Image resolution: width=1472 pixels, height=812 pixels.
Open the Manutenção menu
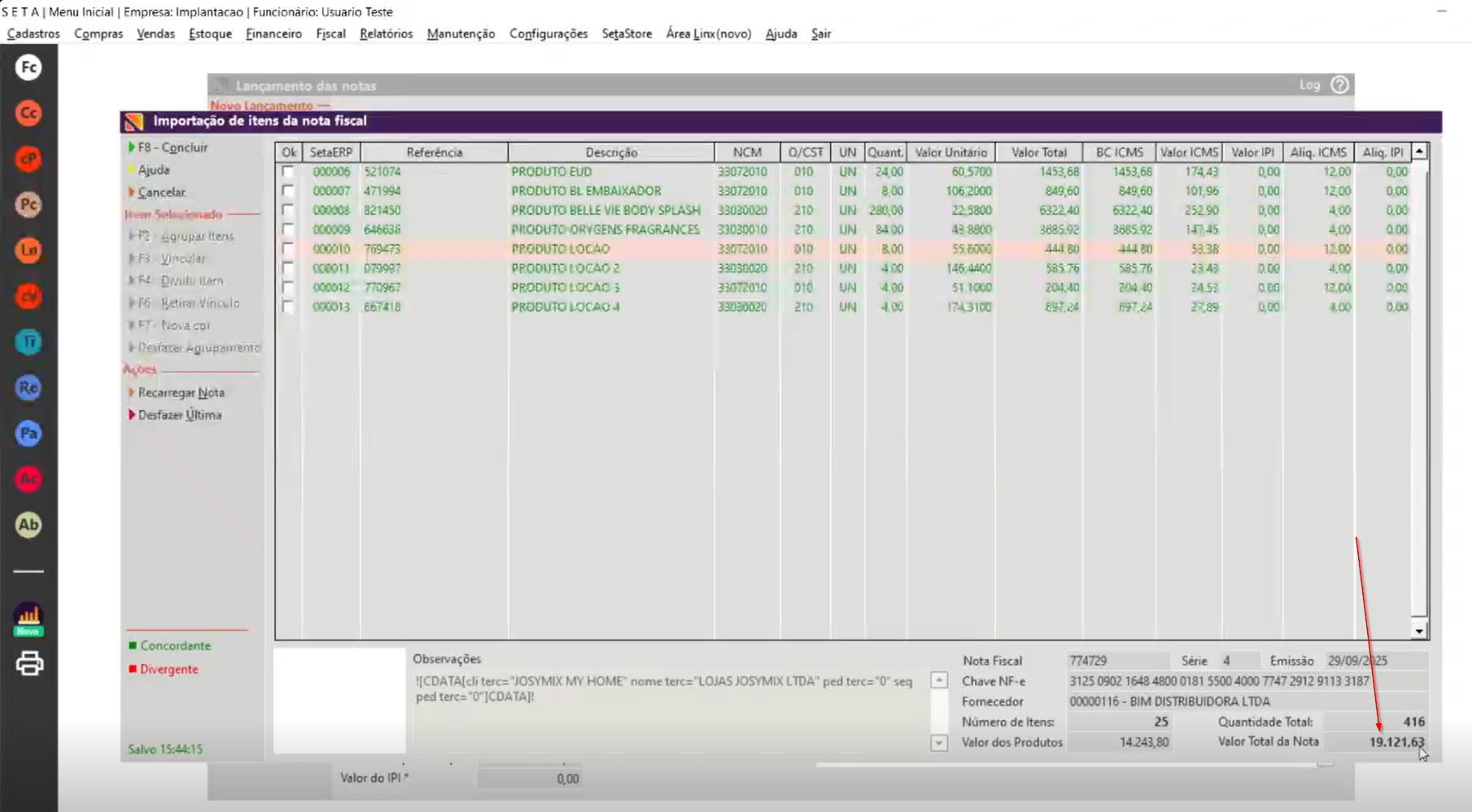point(461,33)
